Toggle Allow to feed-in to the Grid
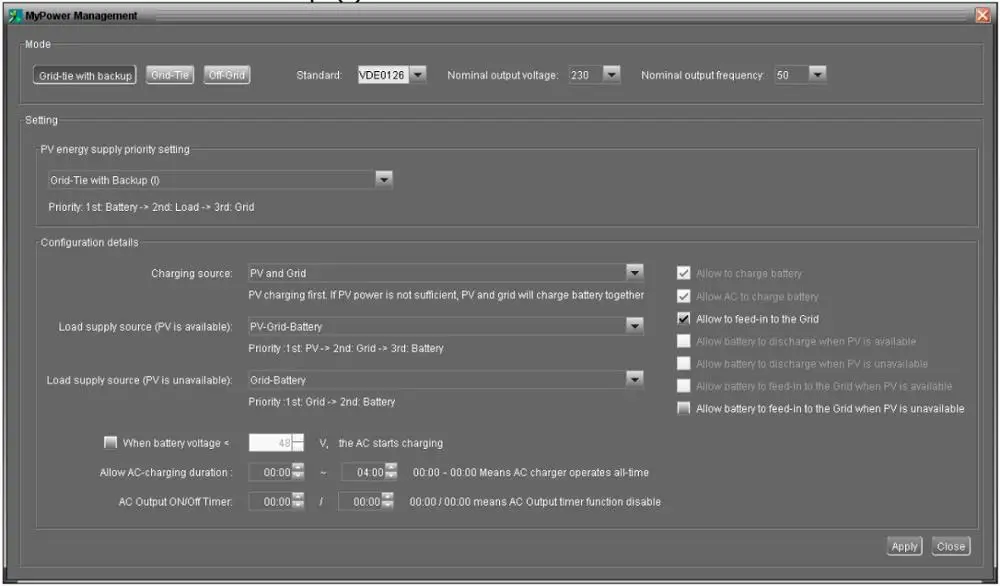This screenshot has width=1000, height=586. pyautogui.click(x=684, y=319)
